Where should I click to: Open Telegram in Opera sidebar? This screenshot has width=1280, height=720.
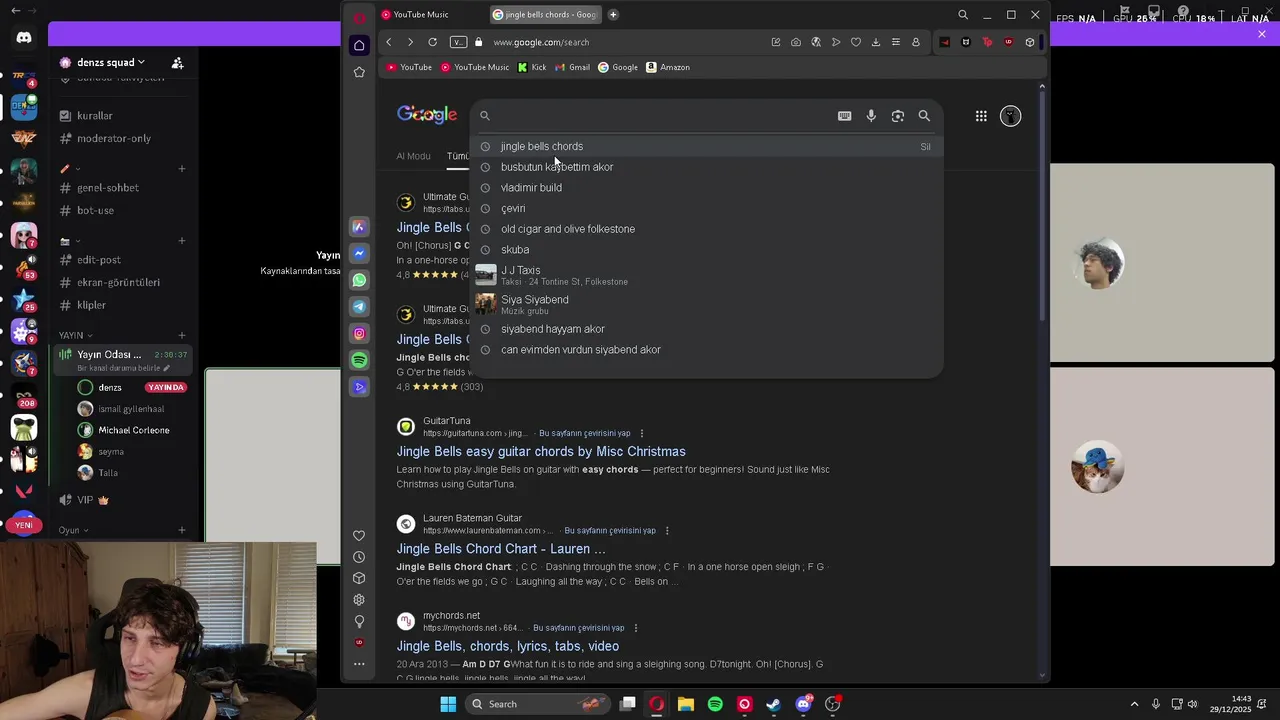point(359,307)
